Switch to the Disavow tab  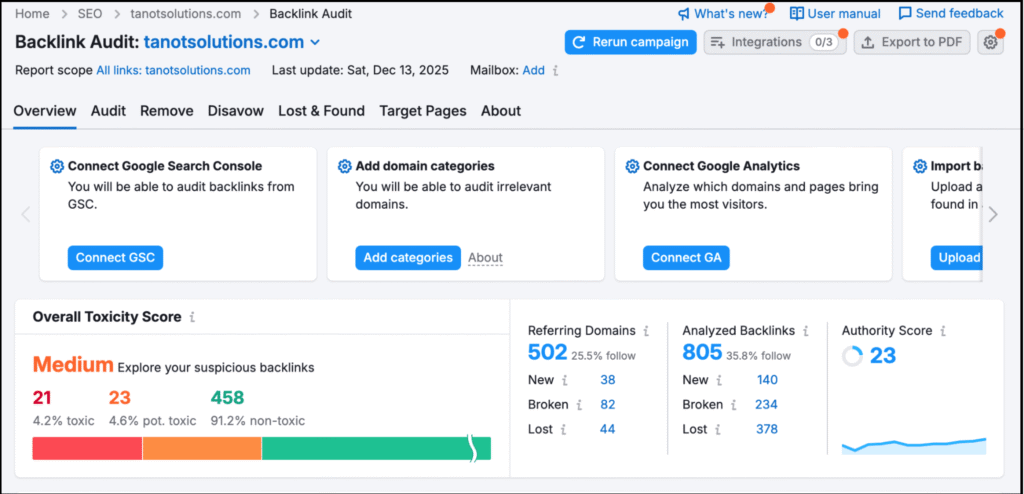236,111
